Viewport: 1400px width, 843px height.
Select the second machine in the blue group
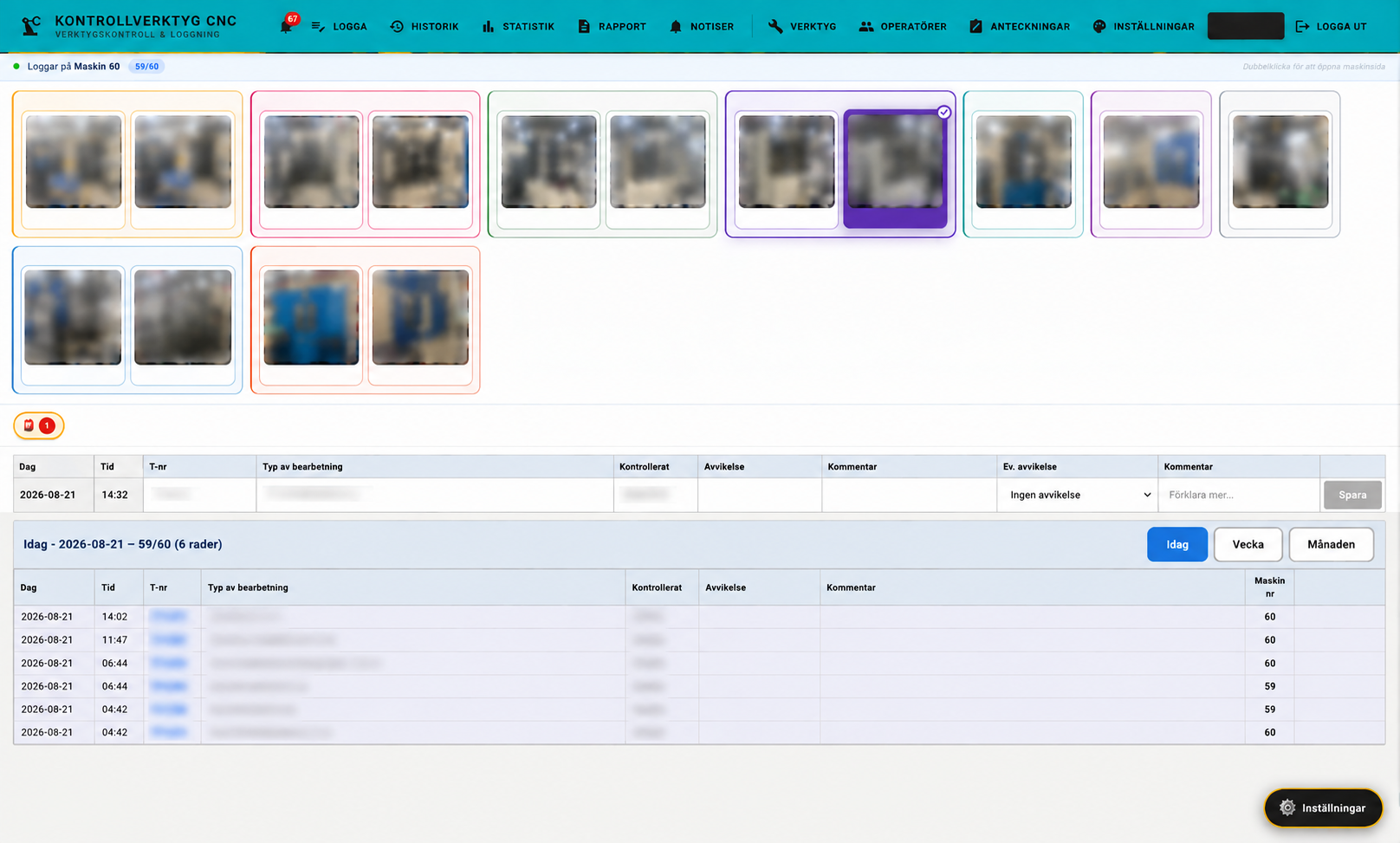[x=183, y=325]
